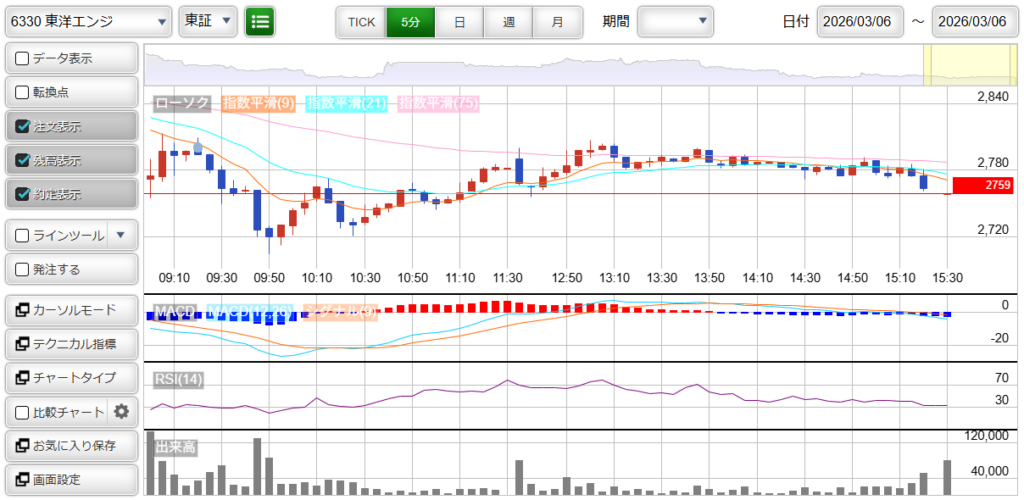The height and width of the screenshot is (500, 1024).
Task: Click the blue order marker on the candlestick chart
Action: 197,148
